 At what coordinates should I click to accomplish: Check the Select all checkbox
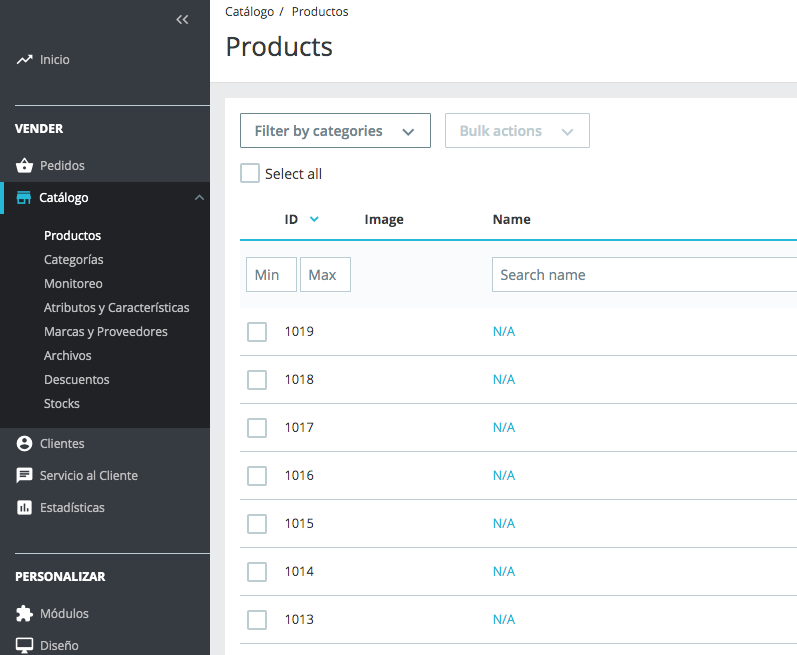250,174
